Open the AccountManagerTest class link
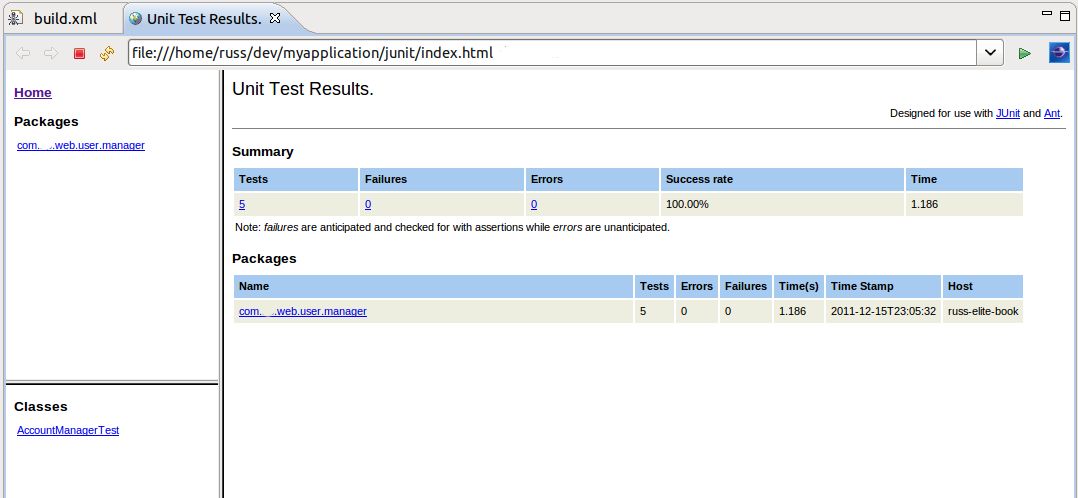Viewport: 1078px width, 498px height. point(68,431)
